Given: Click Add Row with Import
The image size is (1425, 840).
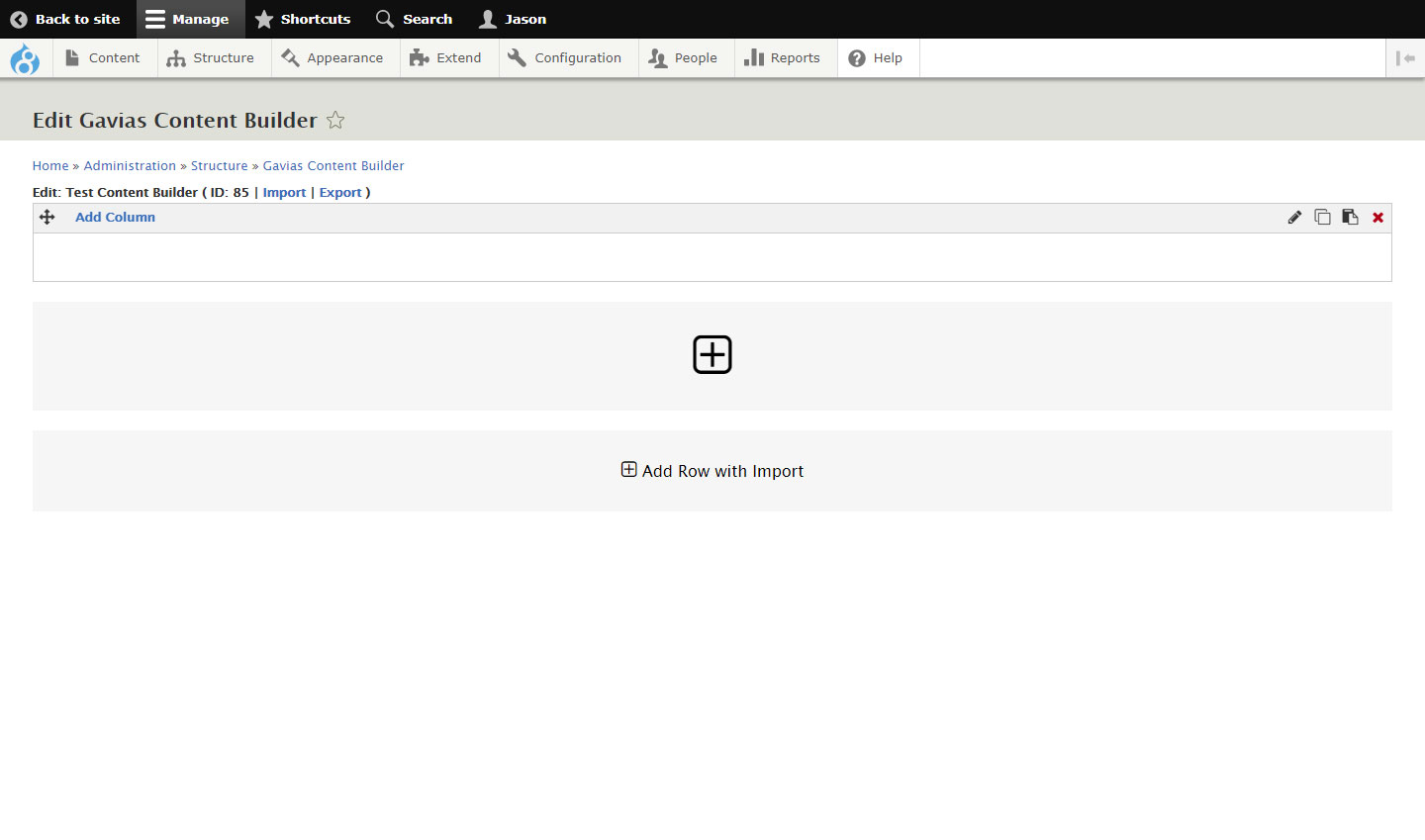Looking at the screenshot, I should 712,471.
